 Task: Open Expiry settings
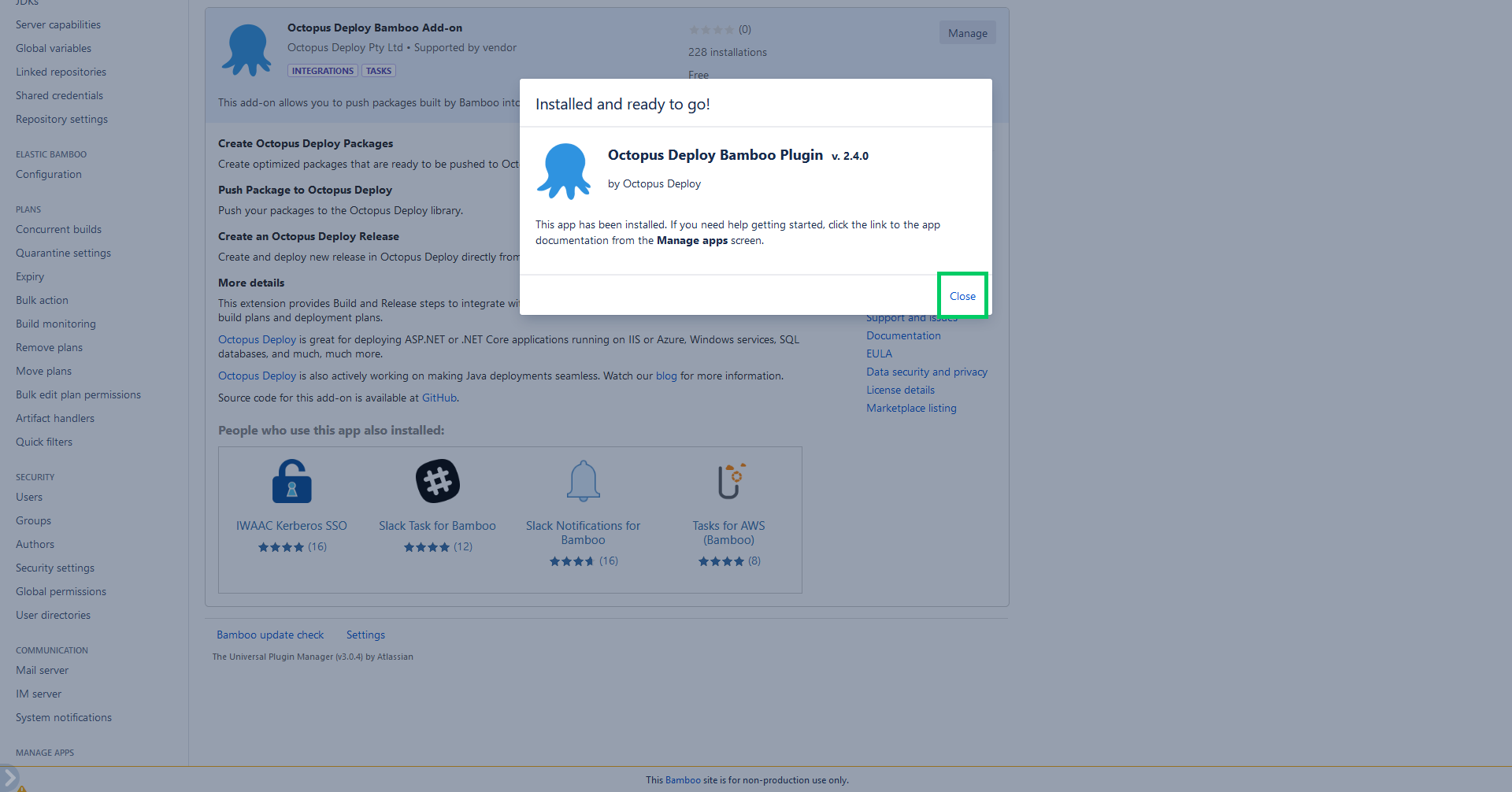(30, 276)
